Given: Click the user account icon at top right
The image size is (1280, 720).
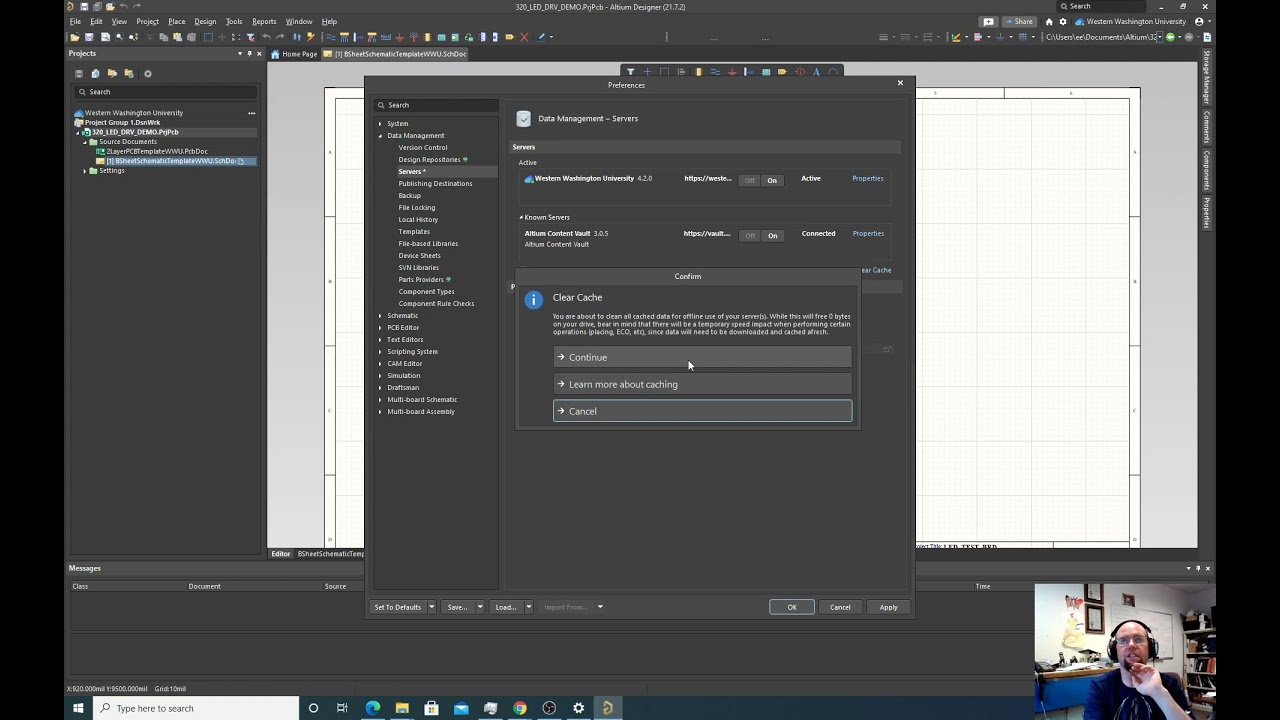Looking at the screenshot, I should pos(1199,22).
